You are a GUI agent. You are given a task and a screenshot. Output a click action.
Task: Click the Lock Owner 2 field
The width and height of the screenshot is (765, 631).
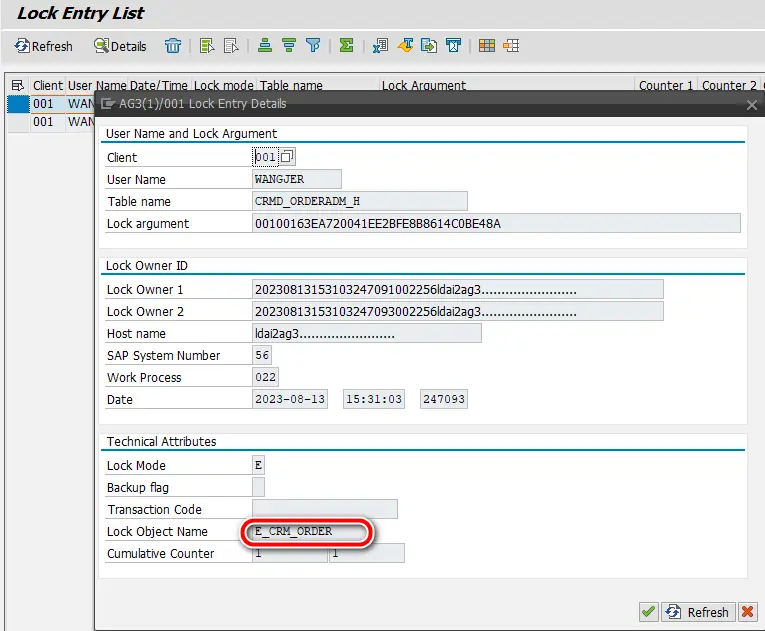[458, 311]
